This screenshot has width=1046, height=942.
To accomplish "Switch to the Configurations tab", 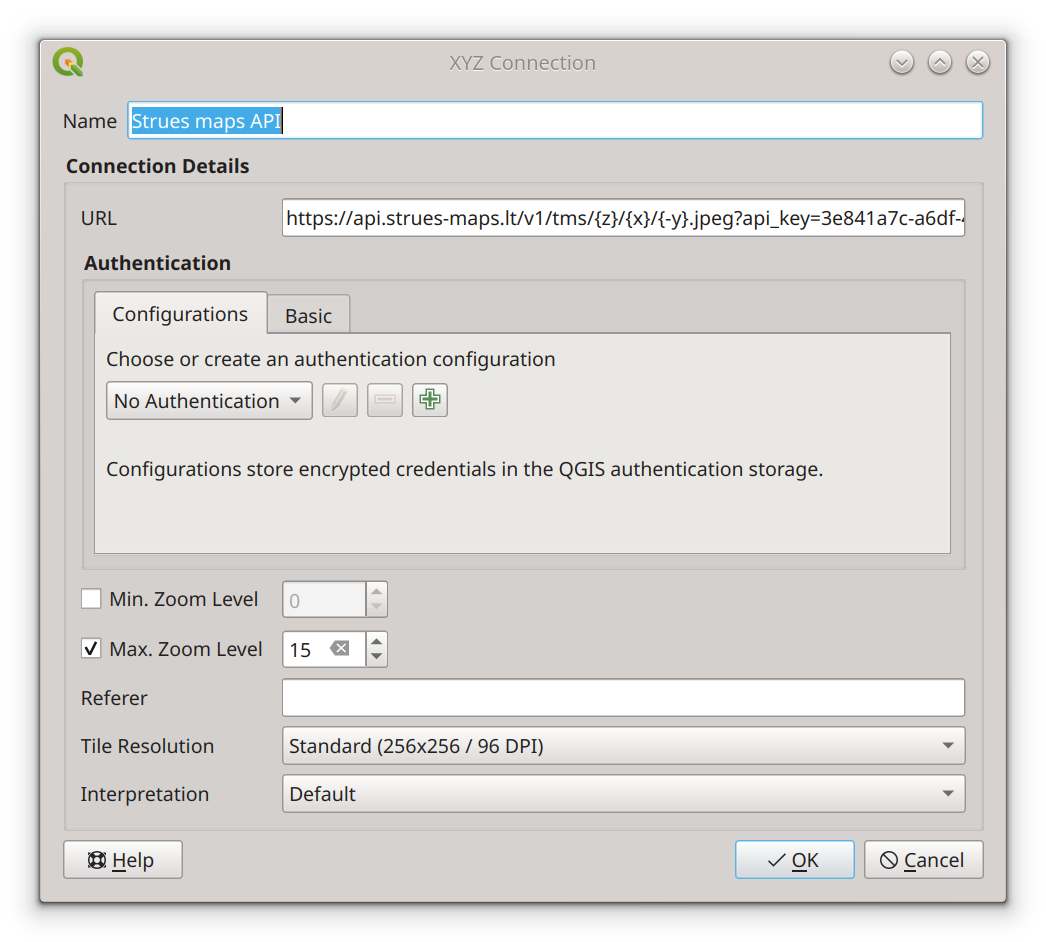I will tap(180, 314).
